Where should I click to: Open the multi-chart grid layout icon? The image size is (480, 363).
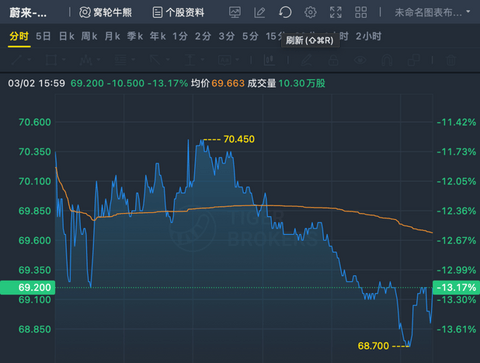tap(361, 13)
